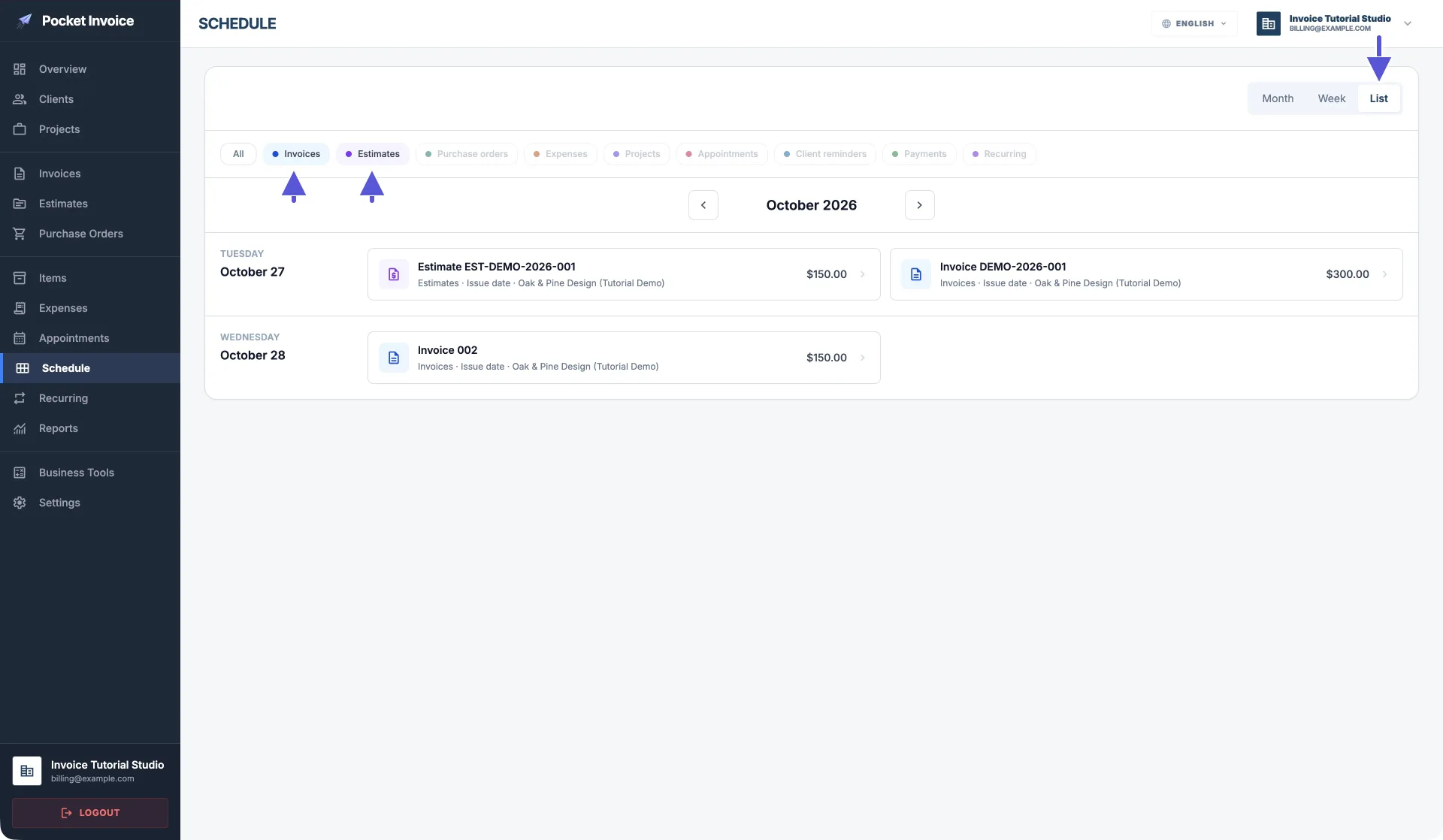Click the estimate icon on EST-DEMO-2026-001 card
1443x840 pixels.
click(394, 274)
